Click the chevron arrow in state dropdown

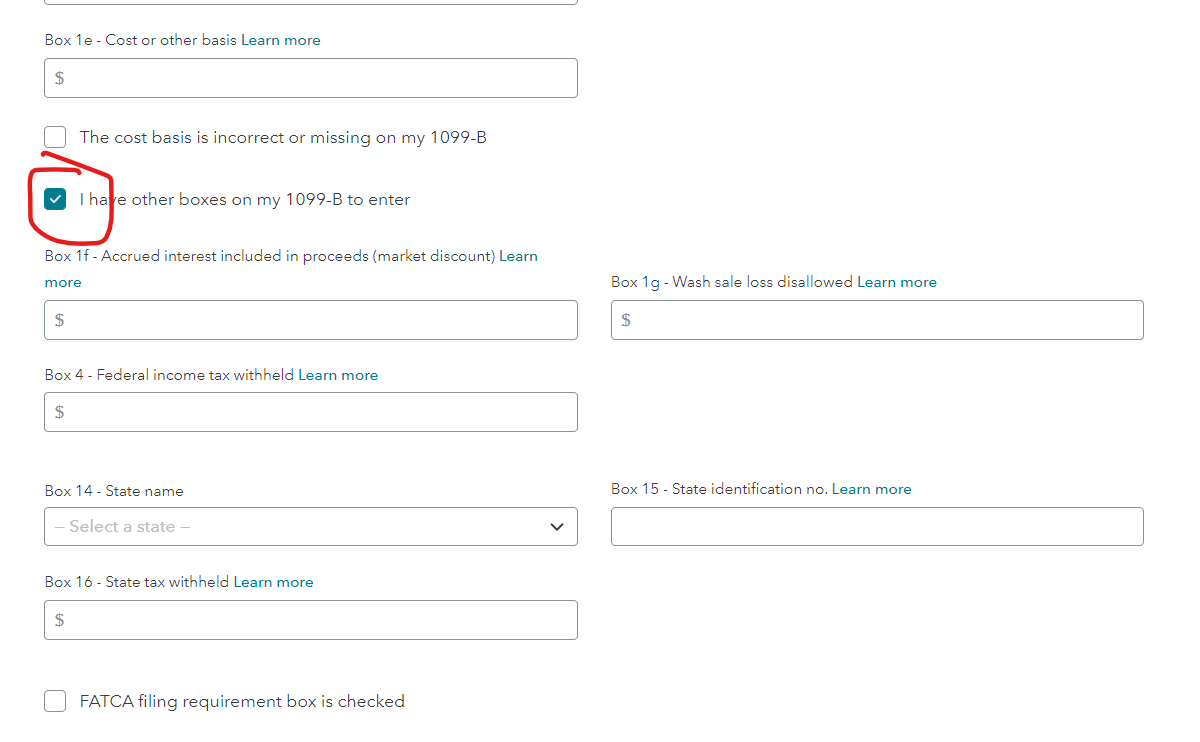[x=557, y=527]
